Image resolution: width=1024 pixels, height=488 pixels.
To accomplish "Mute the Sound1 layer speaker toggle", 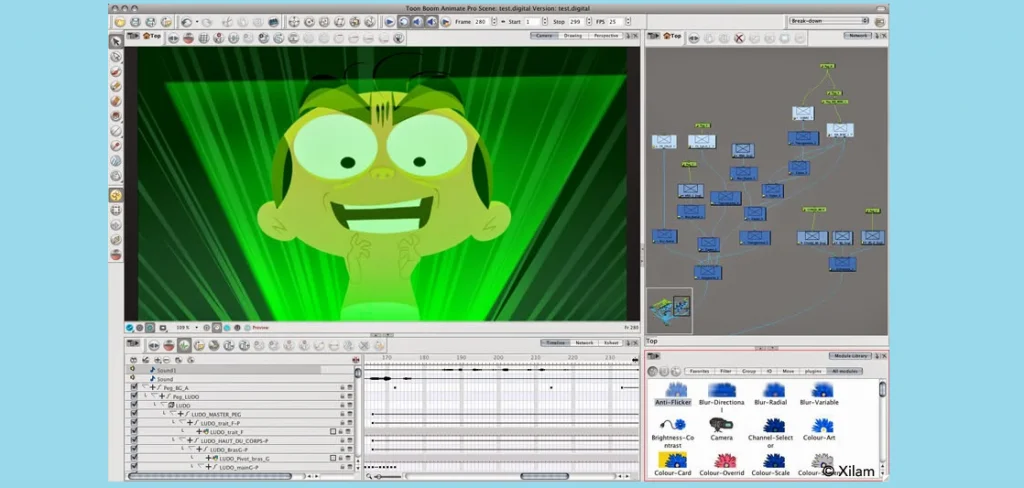I will 133,370.
